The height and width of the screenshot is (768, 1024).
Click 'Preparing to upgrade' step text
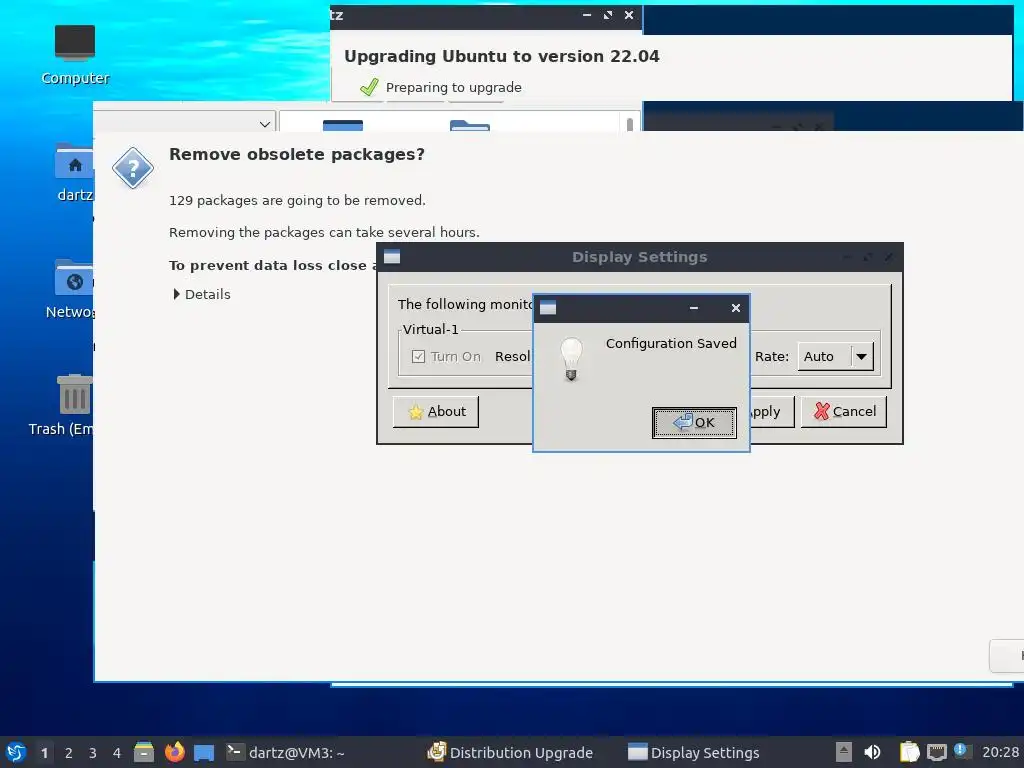click(454, 88)
